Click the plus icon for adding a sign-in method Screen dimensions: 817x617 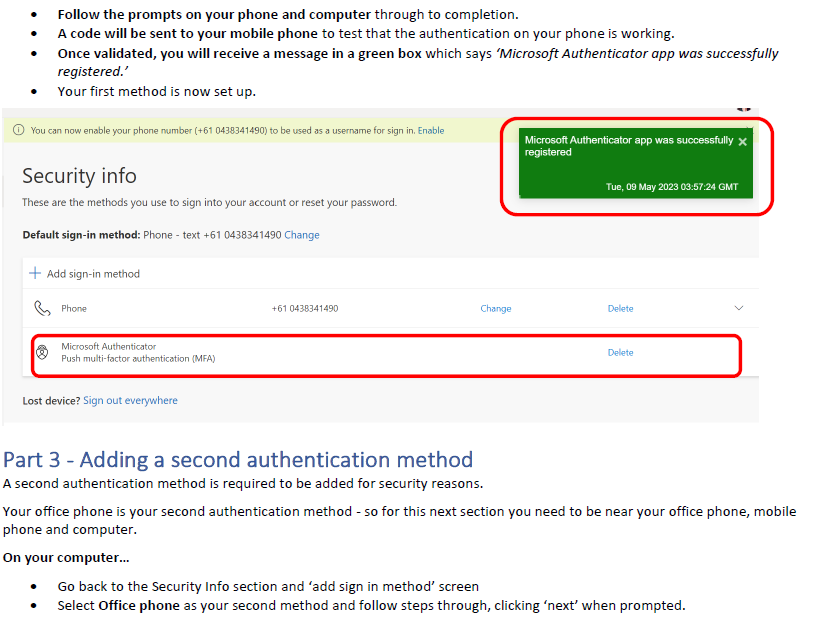tap(35, 273)
